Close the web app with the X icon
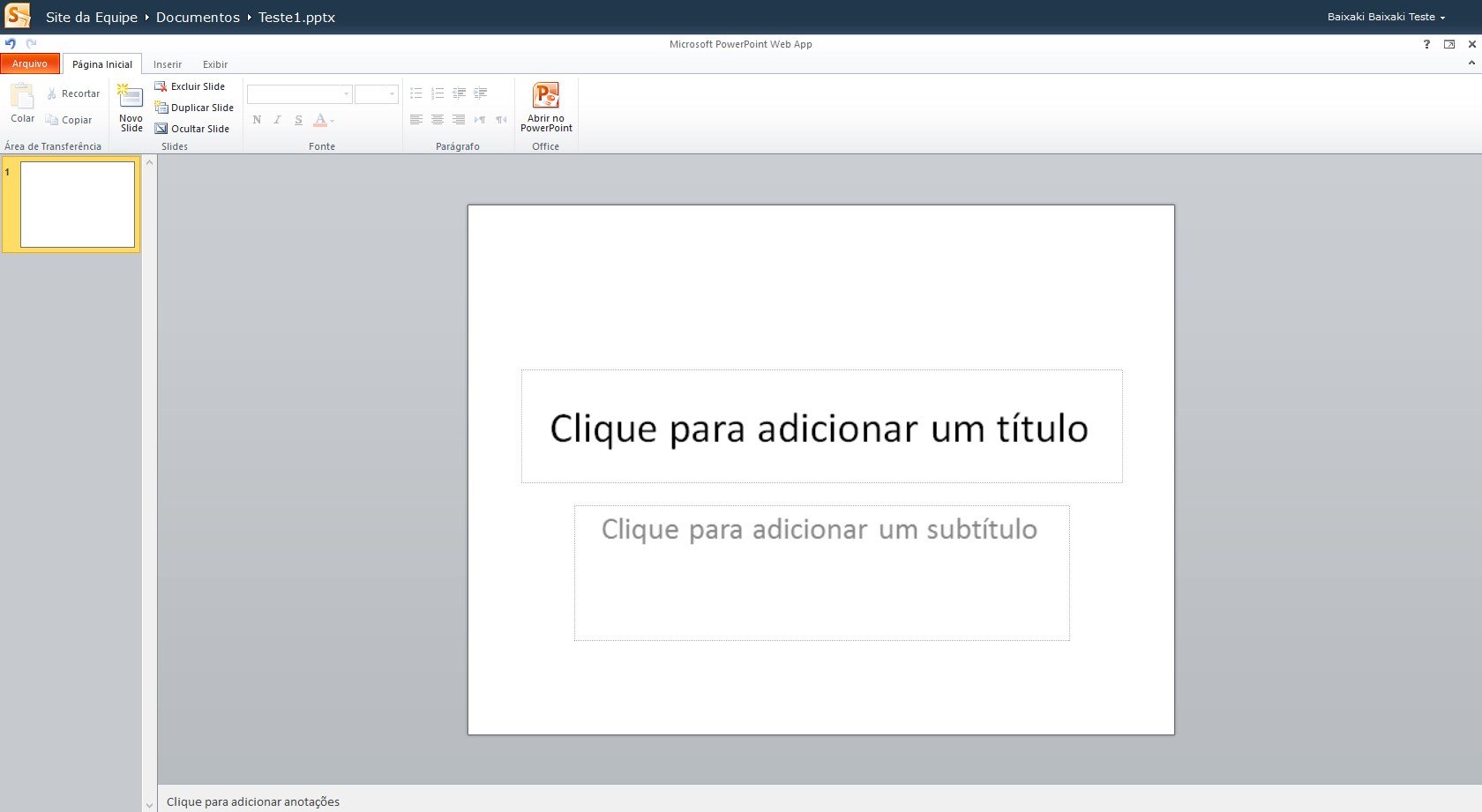The width and height of the screenshot is (1482, 812). 1471,44
